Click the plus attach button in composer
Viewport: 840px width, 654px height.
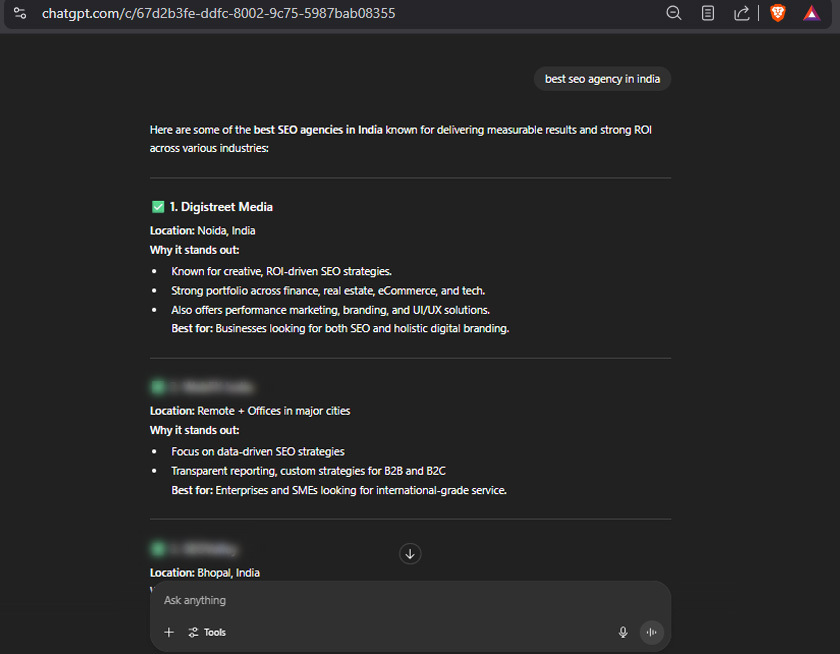click(169, 632)
